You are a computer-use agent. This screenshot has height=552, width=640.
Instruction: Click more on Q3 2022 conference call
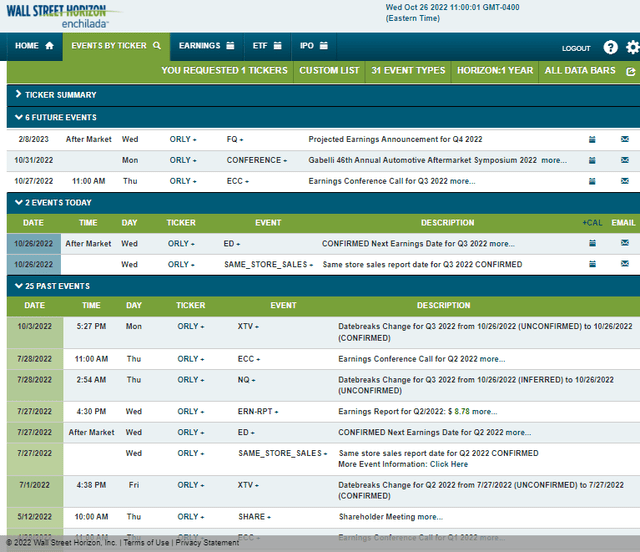click(x=462, y=181)
